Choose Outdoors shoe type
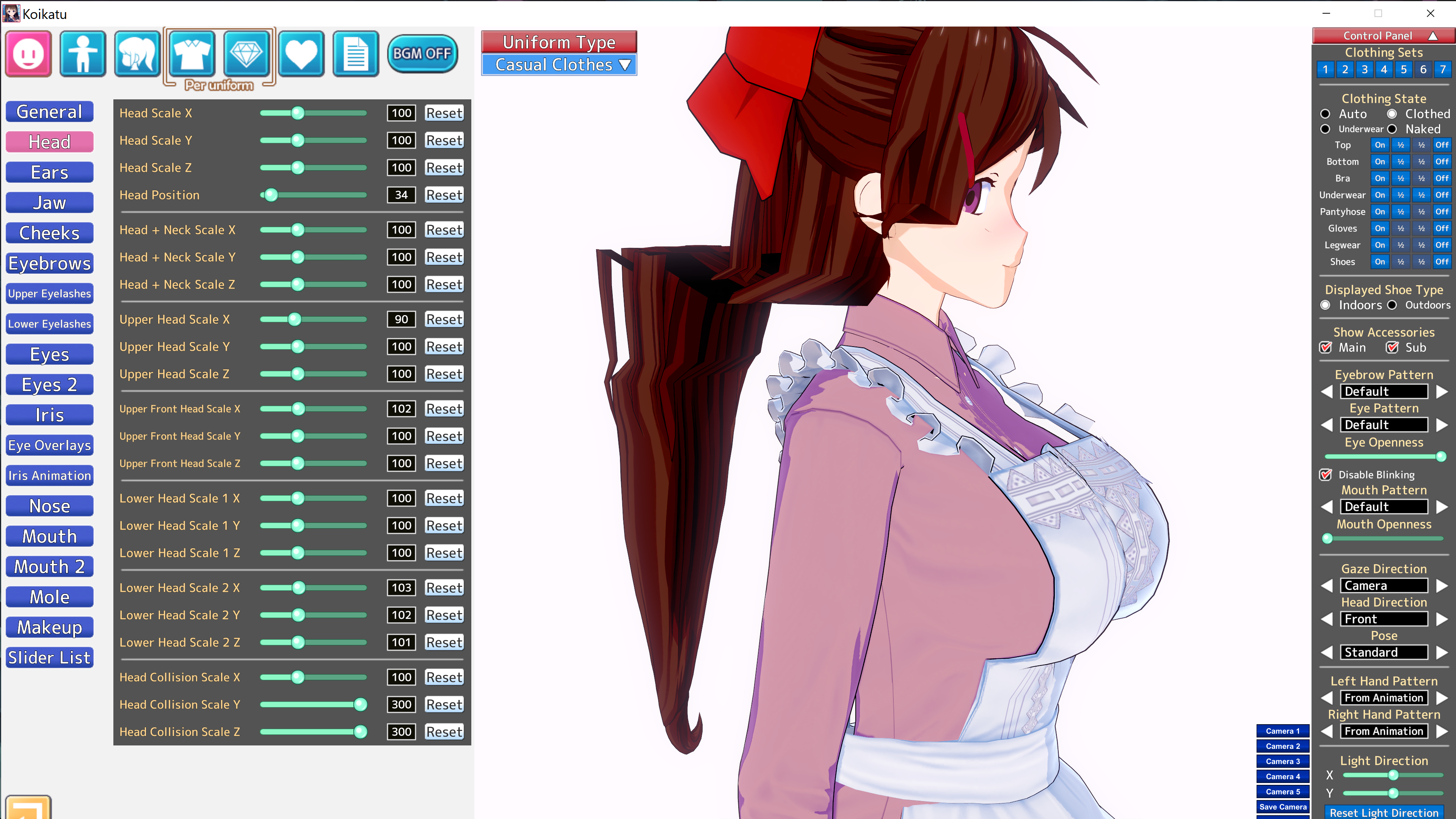The width and height of the screenshot is (1456, 819). pos(1392,305)
